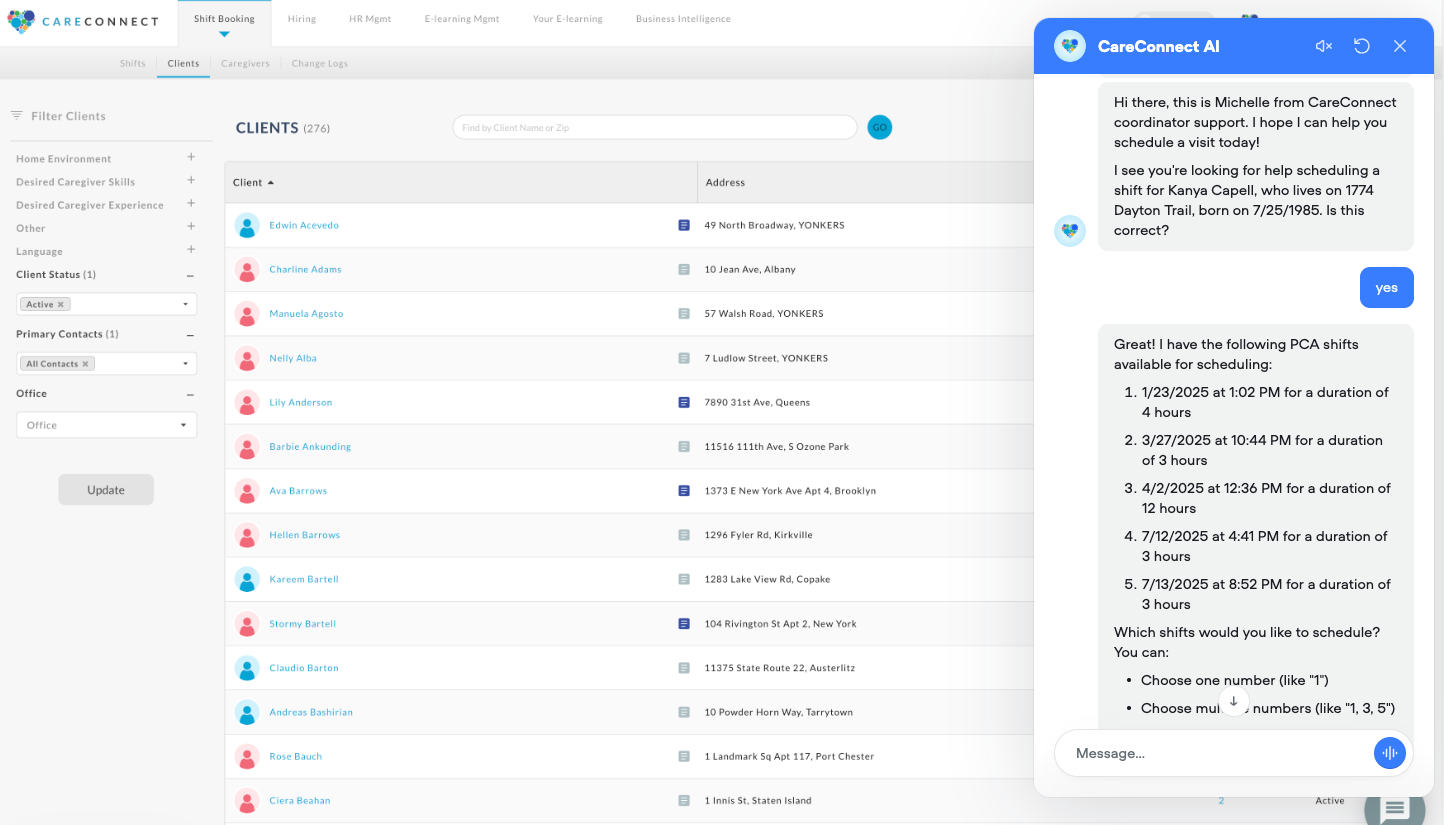Open the chat bubble widget in the corner
Image resolution: width=1444 pixels, height=825 pixels.
tap(1395, 808)
